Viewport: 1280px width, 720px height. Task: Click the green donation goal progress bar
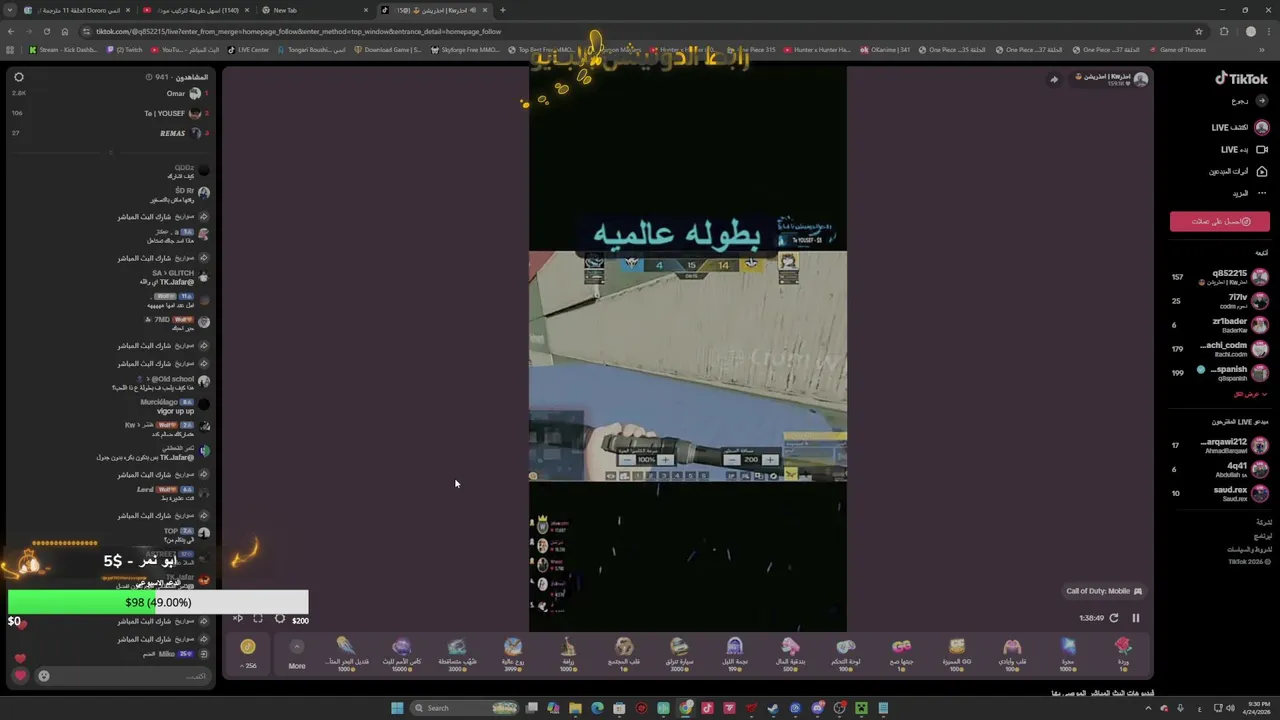(158, 602)
